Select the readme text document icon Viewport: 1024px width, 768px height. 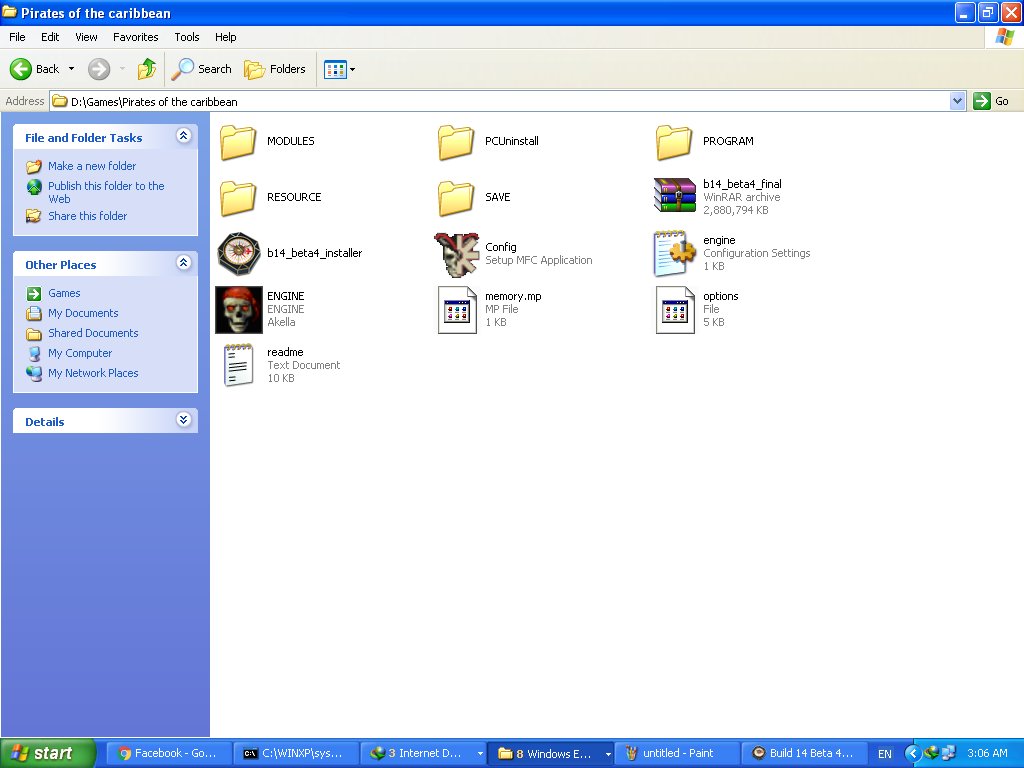238,365
